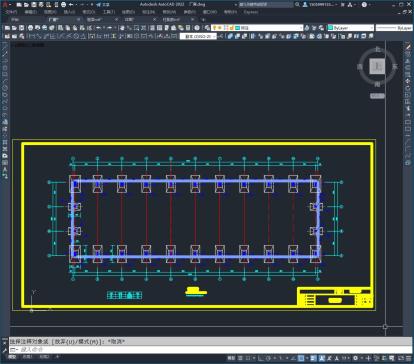The image size is (414, 364).
Task: Click the new drawing tab plus button
Action: pos(203,20)
